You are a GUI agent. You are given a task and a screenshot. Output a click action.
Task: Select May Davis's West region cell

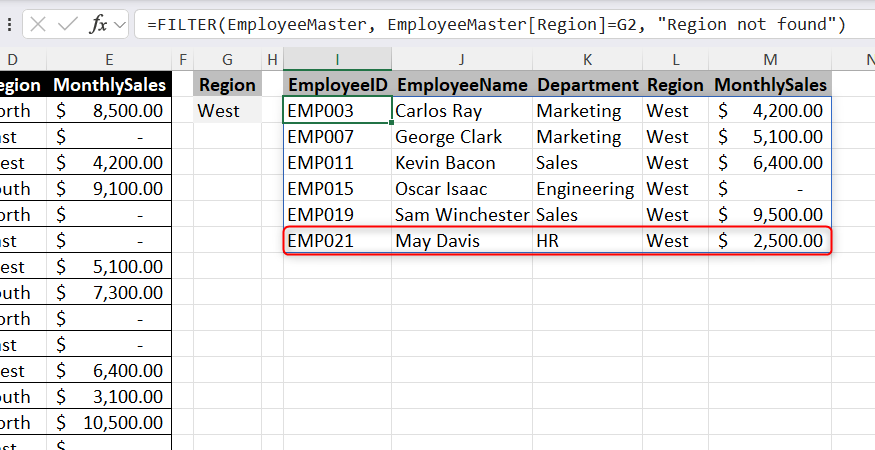tap(675, 241)
